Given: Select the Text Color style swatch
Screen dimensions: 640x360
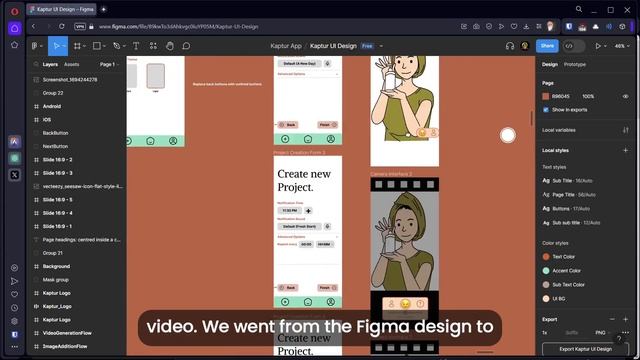Looking at the screenshot, I should (x=546, y=257).
